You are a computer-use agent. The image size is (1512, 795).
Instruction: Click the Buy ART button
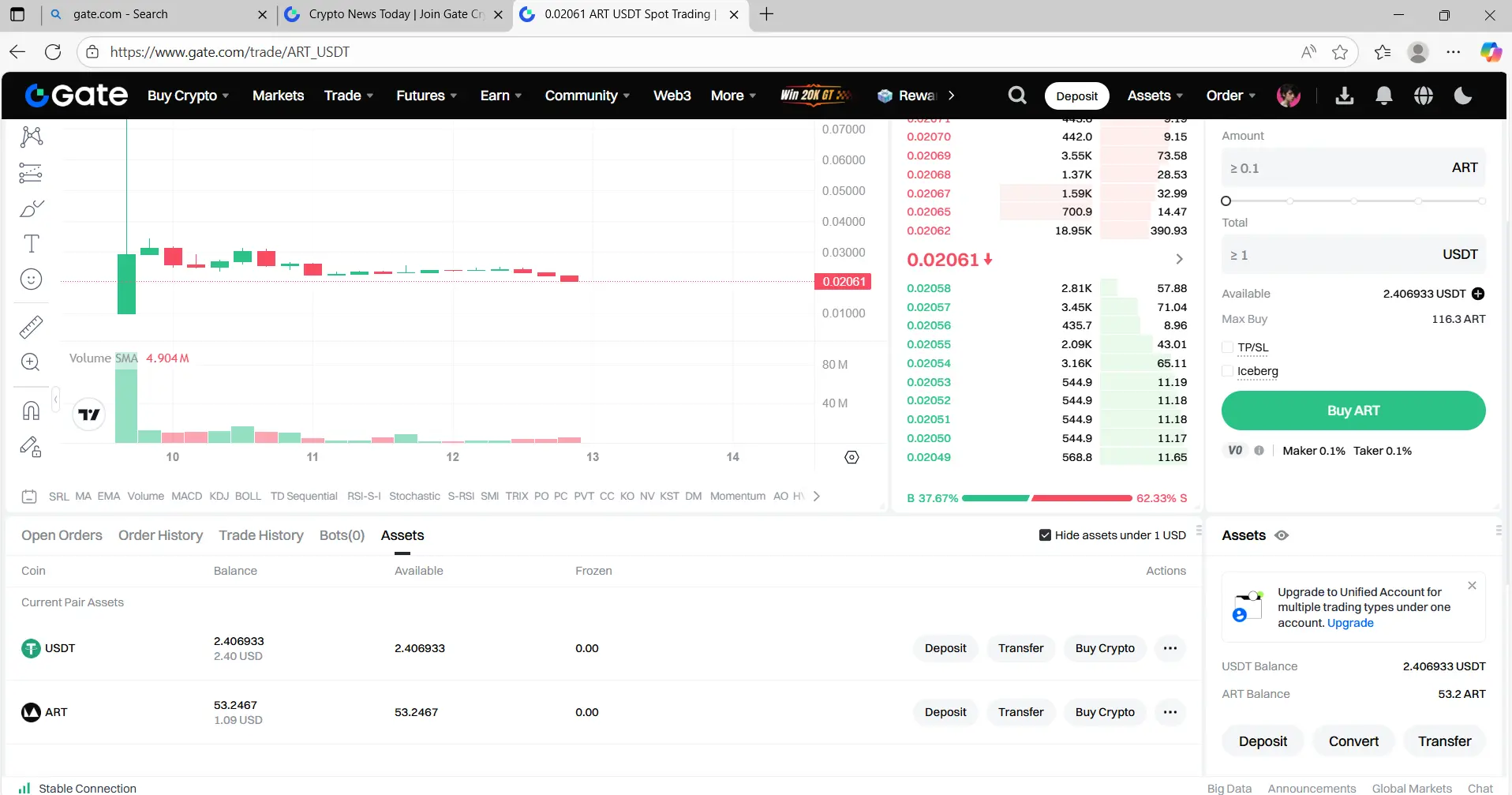[1353, 411]
